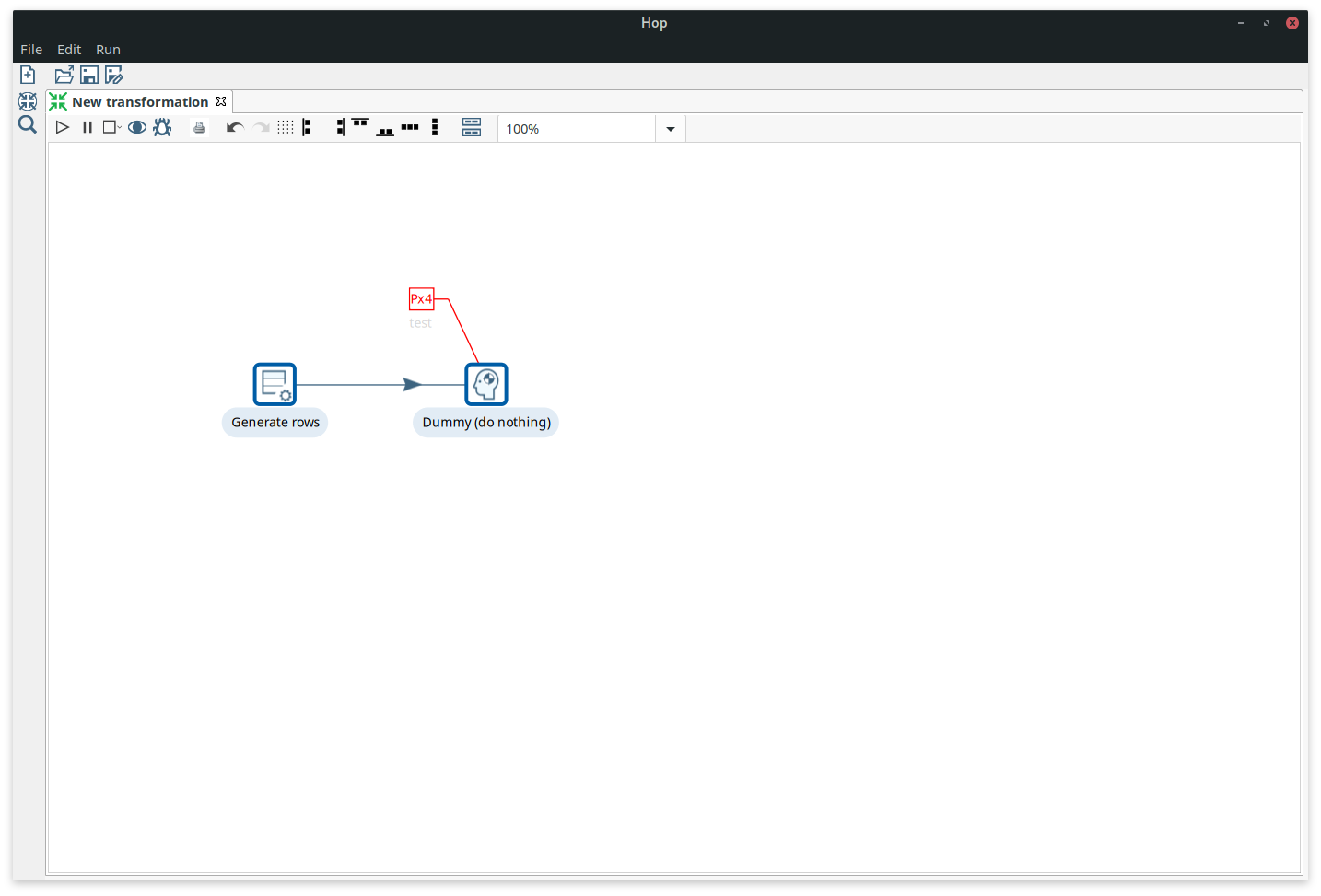Select the Generate rows step
The image size is (1321, 896).
[x=275, y=384]
